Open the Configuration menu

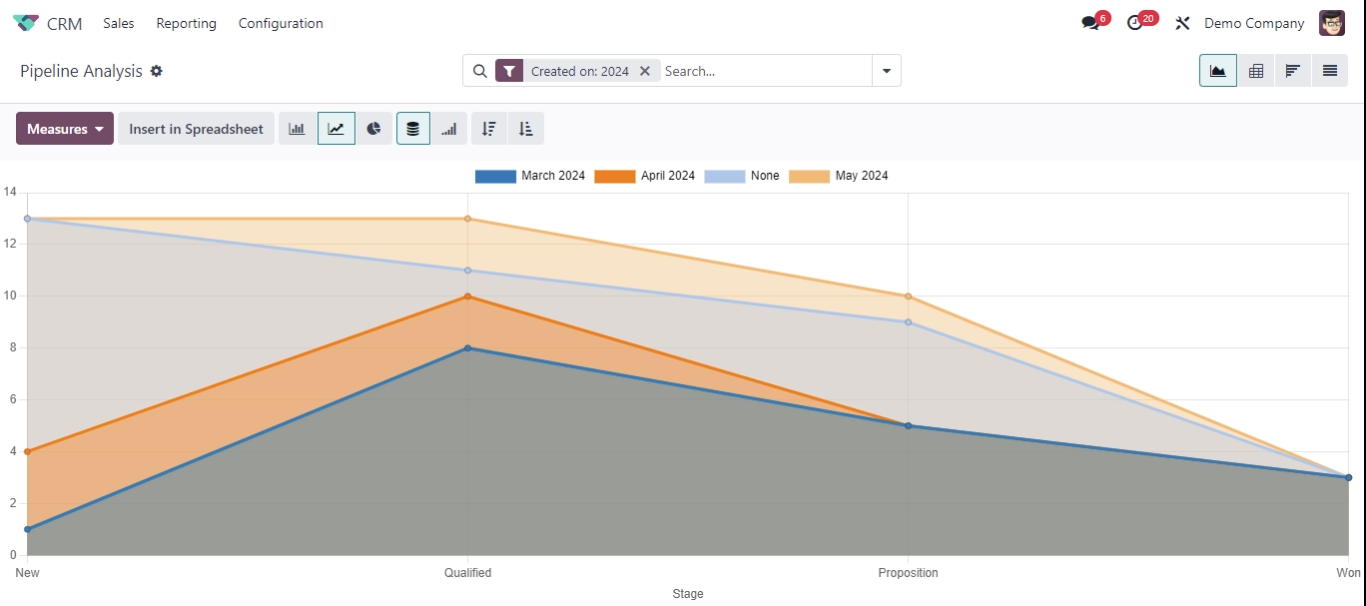[280, 23]
